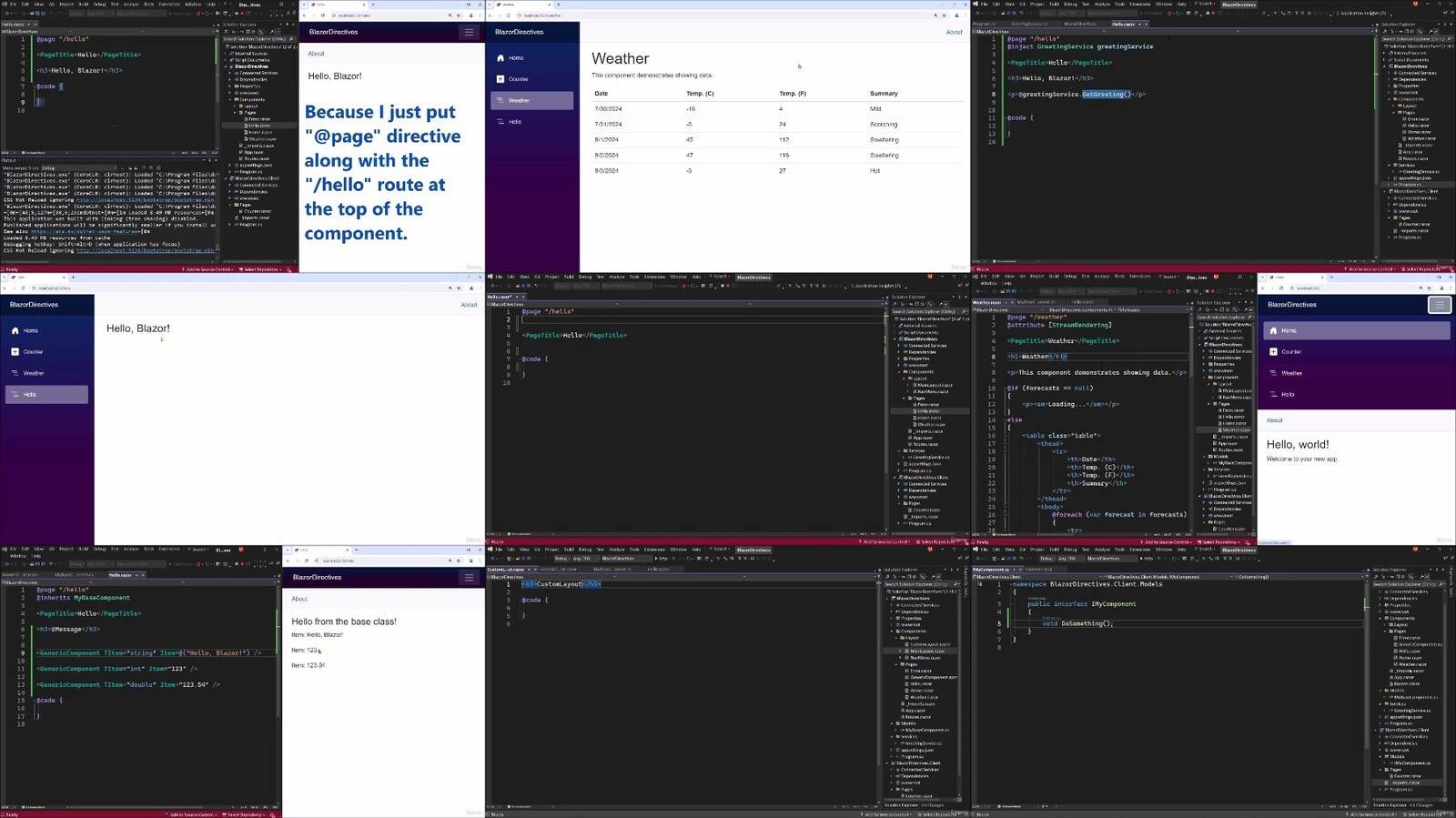The width and height of the screenshot is (1456, 818).
Task: Expand Models folder arrow in Weather.razor Solution Explorer
Action: 1204,456
